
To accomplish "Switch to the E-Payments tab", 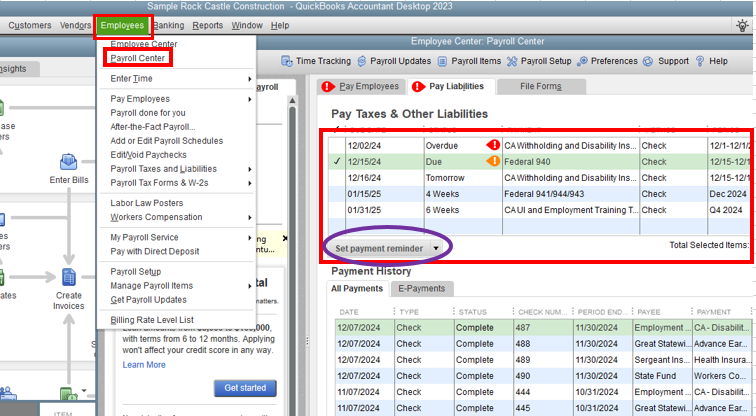I will (x=421, y=289).
